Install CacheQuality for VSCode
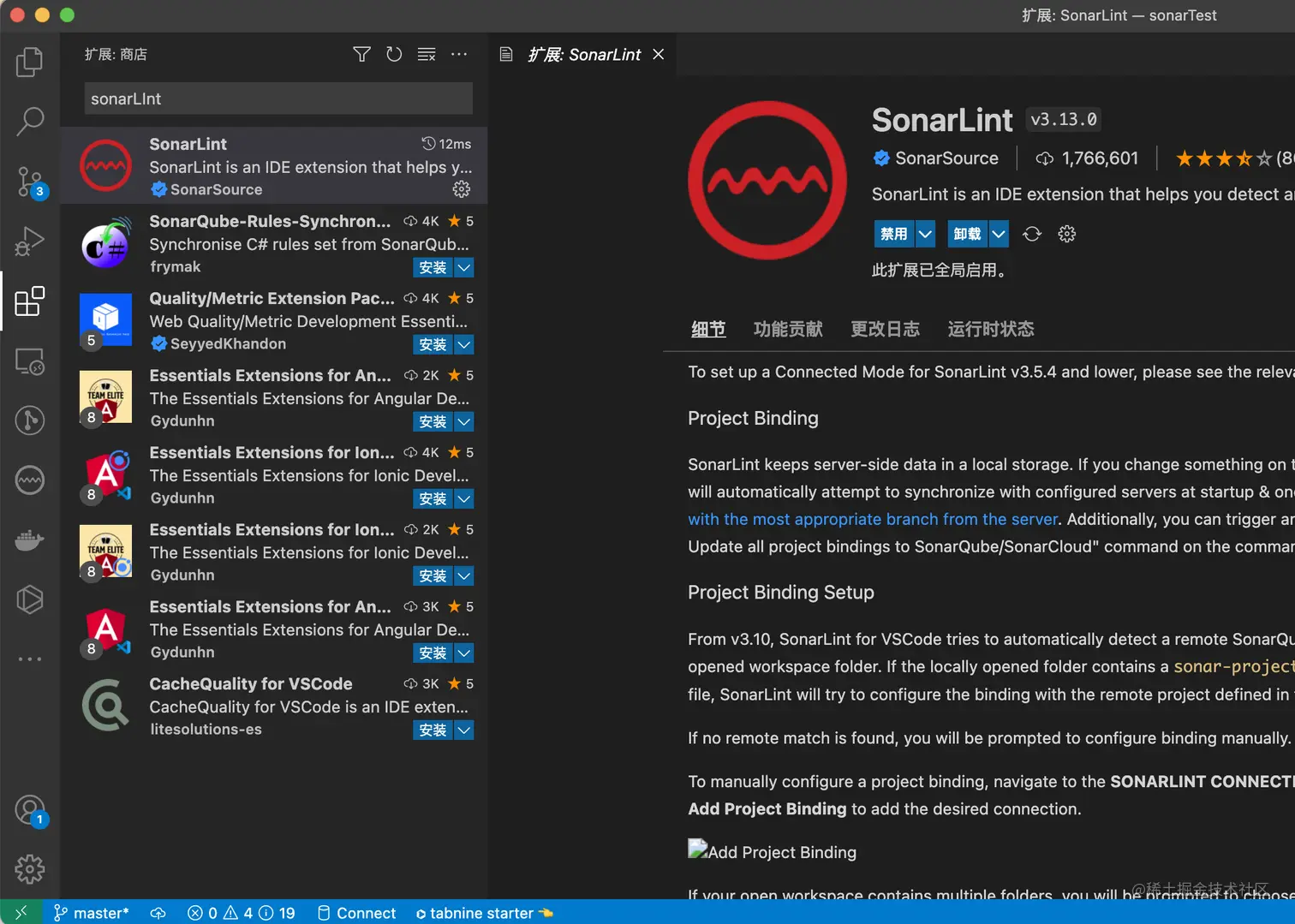 pyautogui.click(x=433, y=730)
